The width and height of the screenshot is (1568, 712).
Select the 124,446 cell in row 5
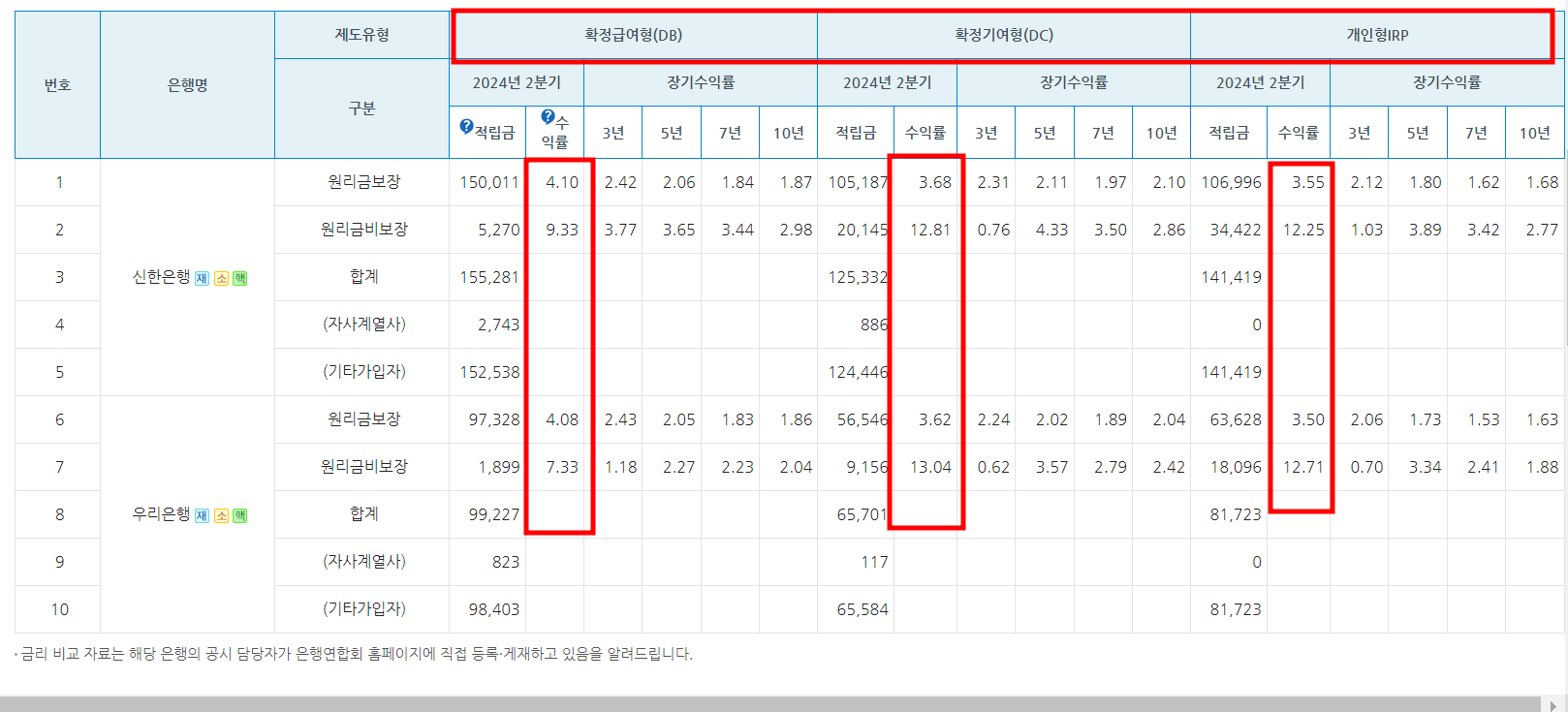(857, 372)
